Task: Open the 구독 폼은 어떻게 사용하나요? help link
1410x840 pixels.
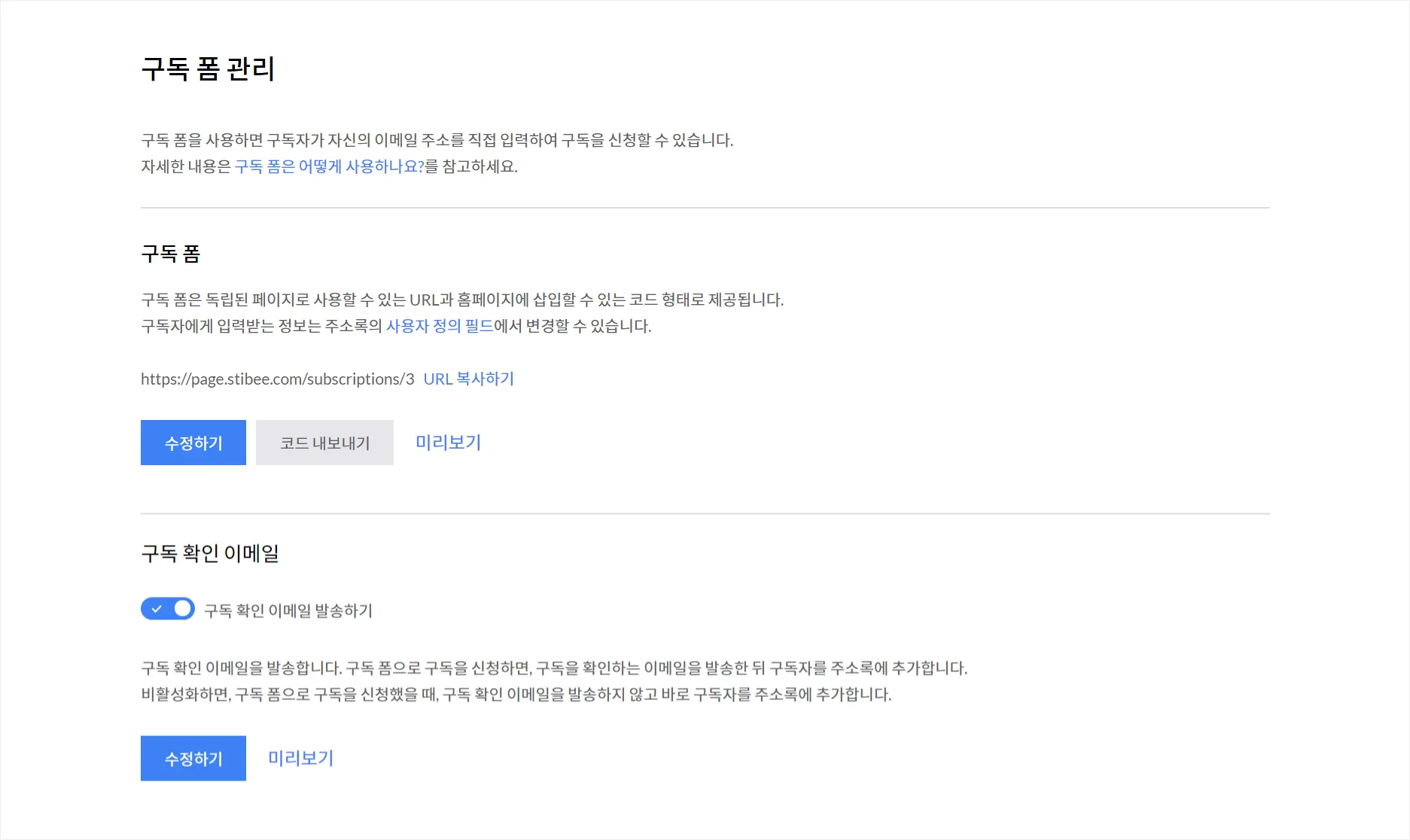Action: [329, 166]
